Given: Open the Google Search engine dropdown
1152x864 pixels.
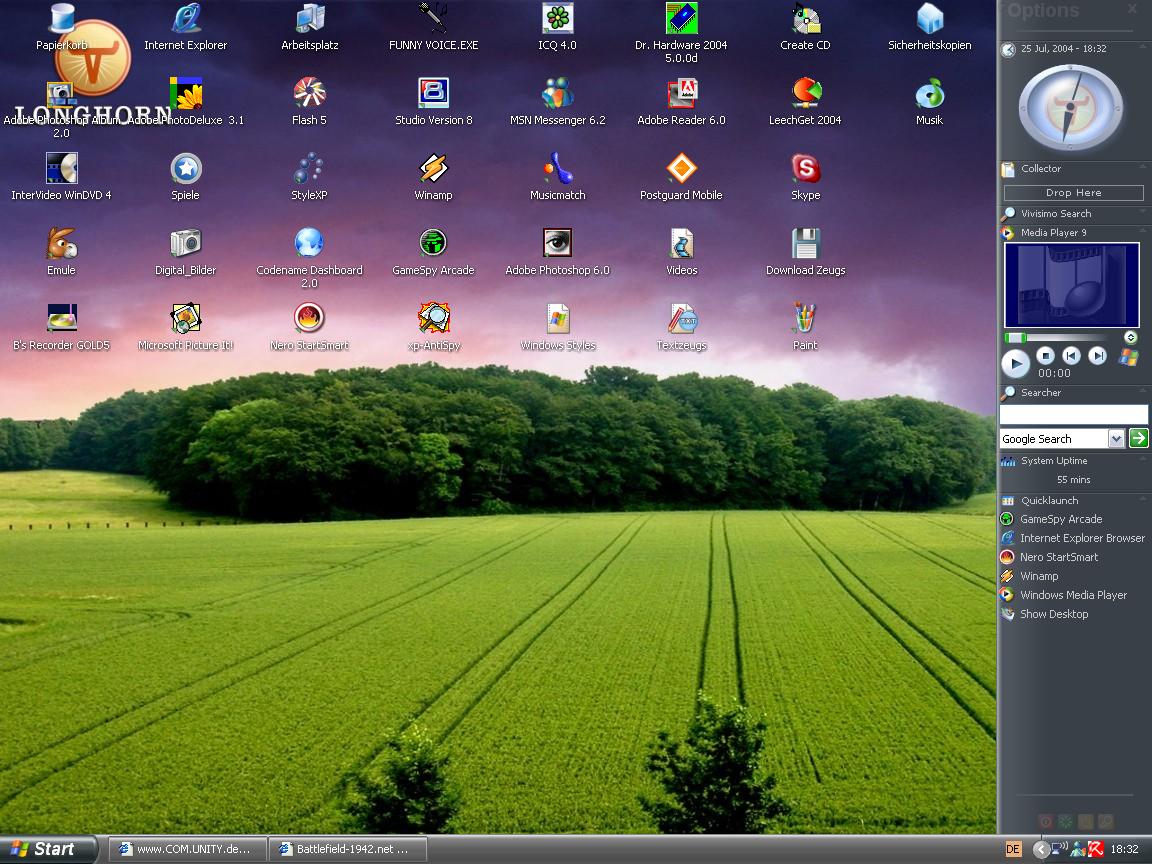Looking at the screenshot, I should [1116, 439].
